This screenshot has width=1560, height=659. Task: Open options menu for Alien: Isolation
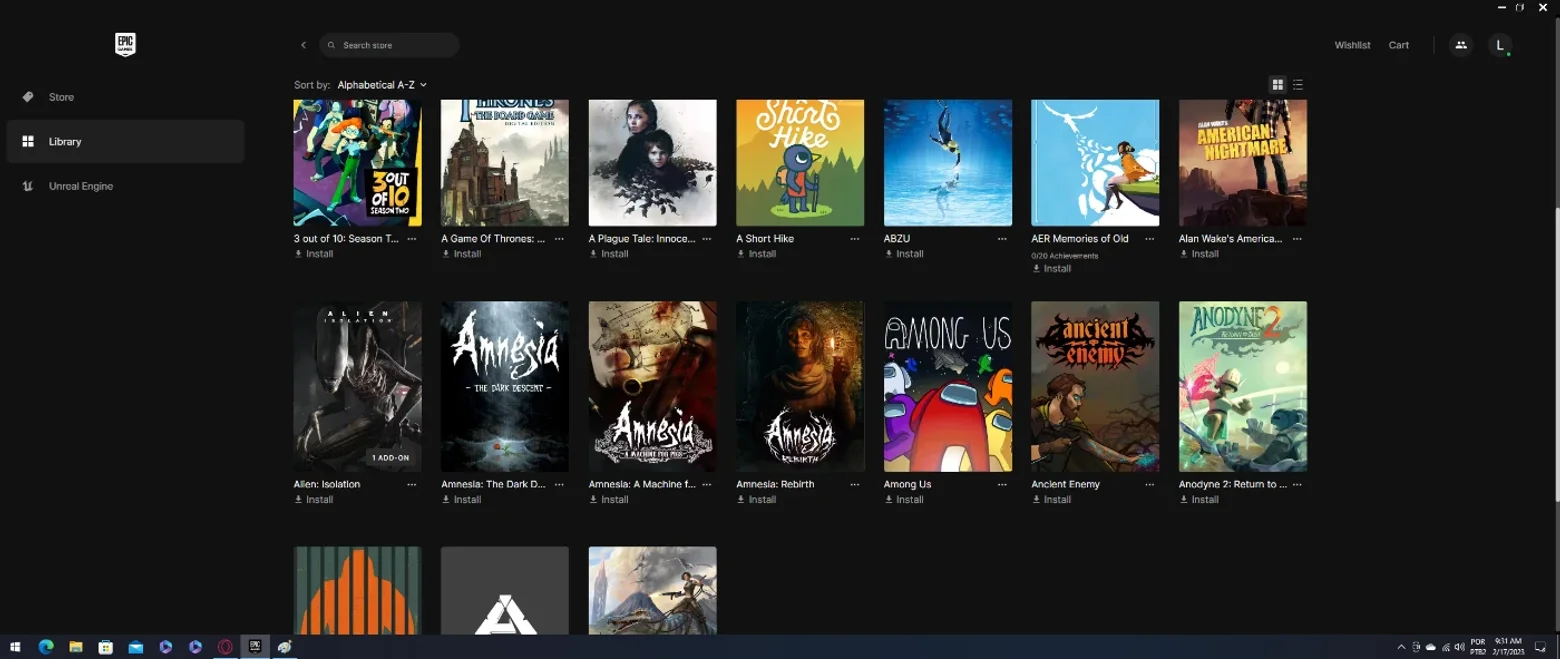point(412,484)
